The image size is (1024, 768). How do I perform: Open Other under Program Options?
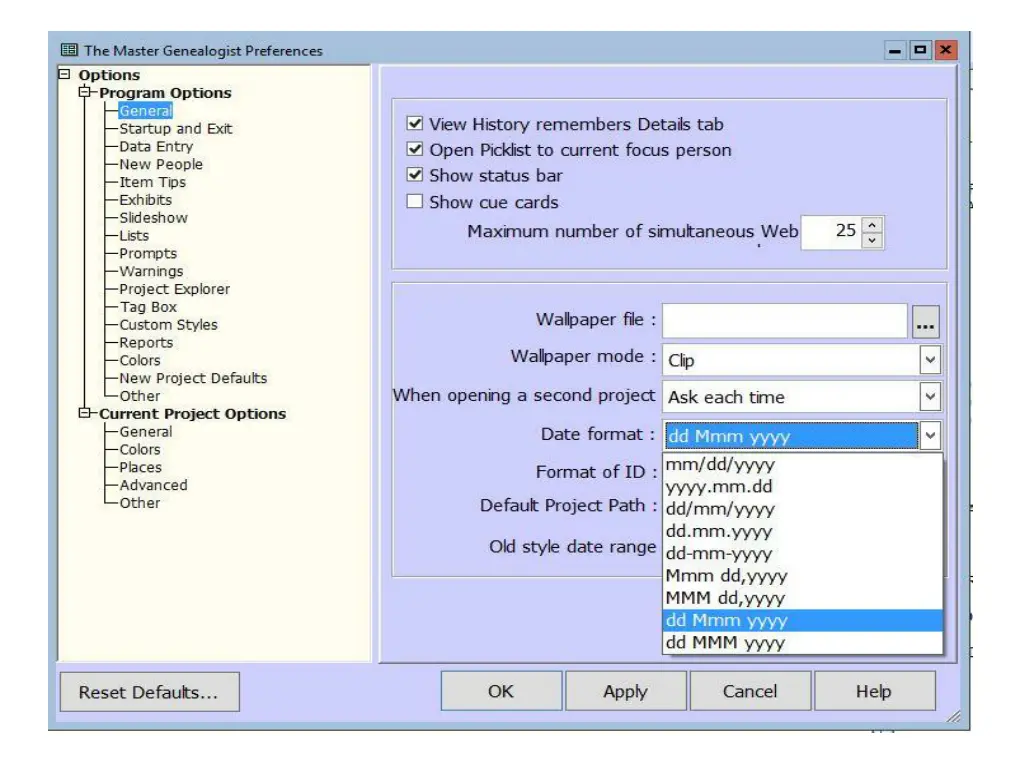(140, 396)
